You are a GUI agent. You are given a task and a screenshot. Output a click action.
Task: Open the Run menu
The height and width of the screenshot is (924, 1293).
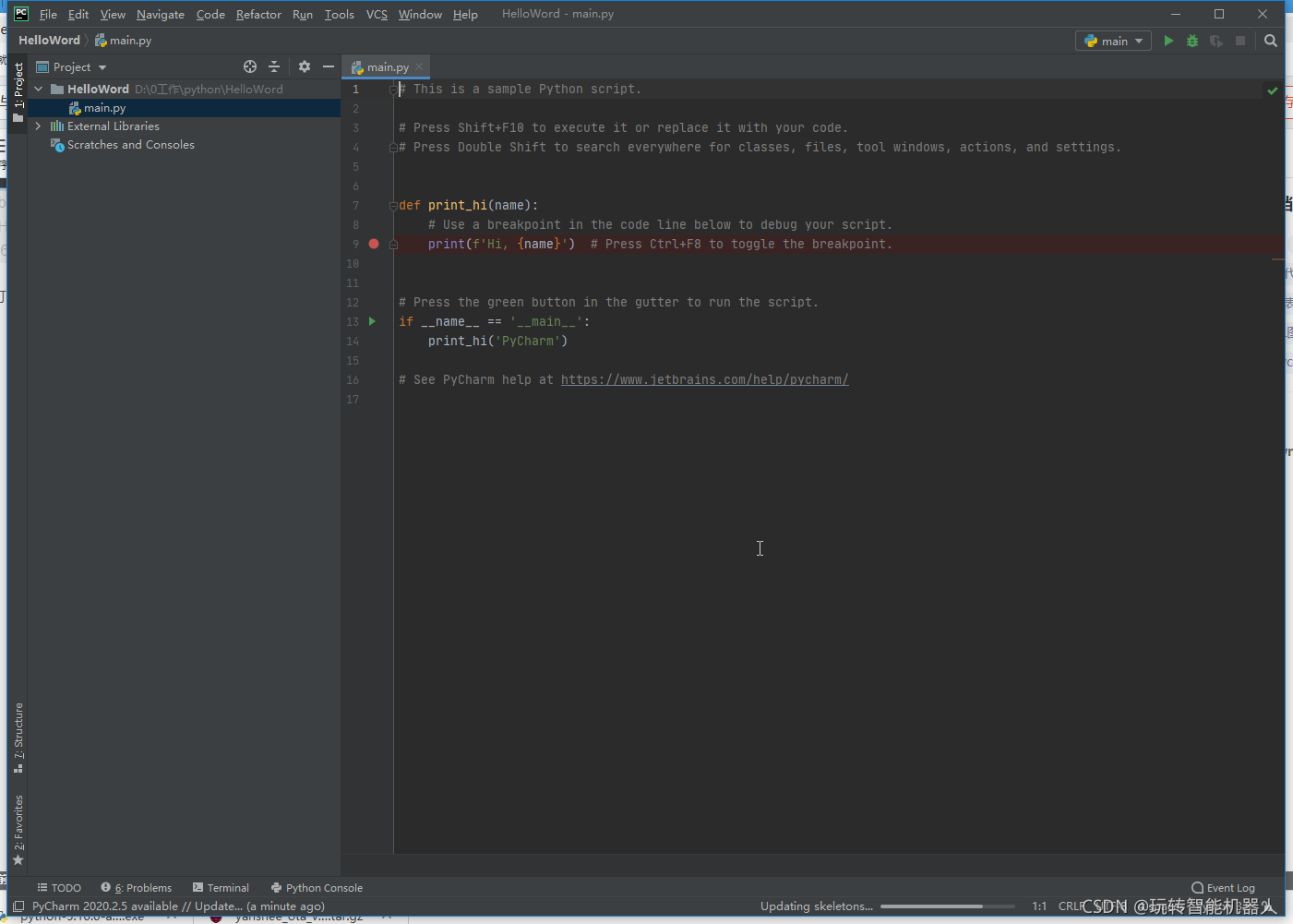[303, 14]
